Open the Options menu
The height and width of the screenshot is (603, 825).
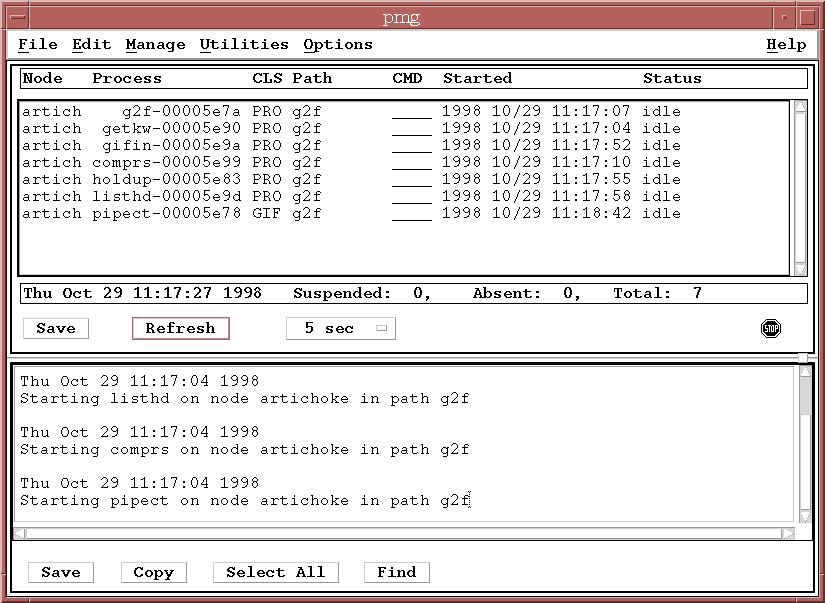pyautogui.click(x=338, y=44)
